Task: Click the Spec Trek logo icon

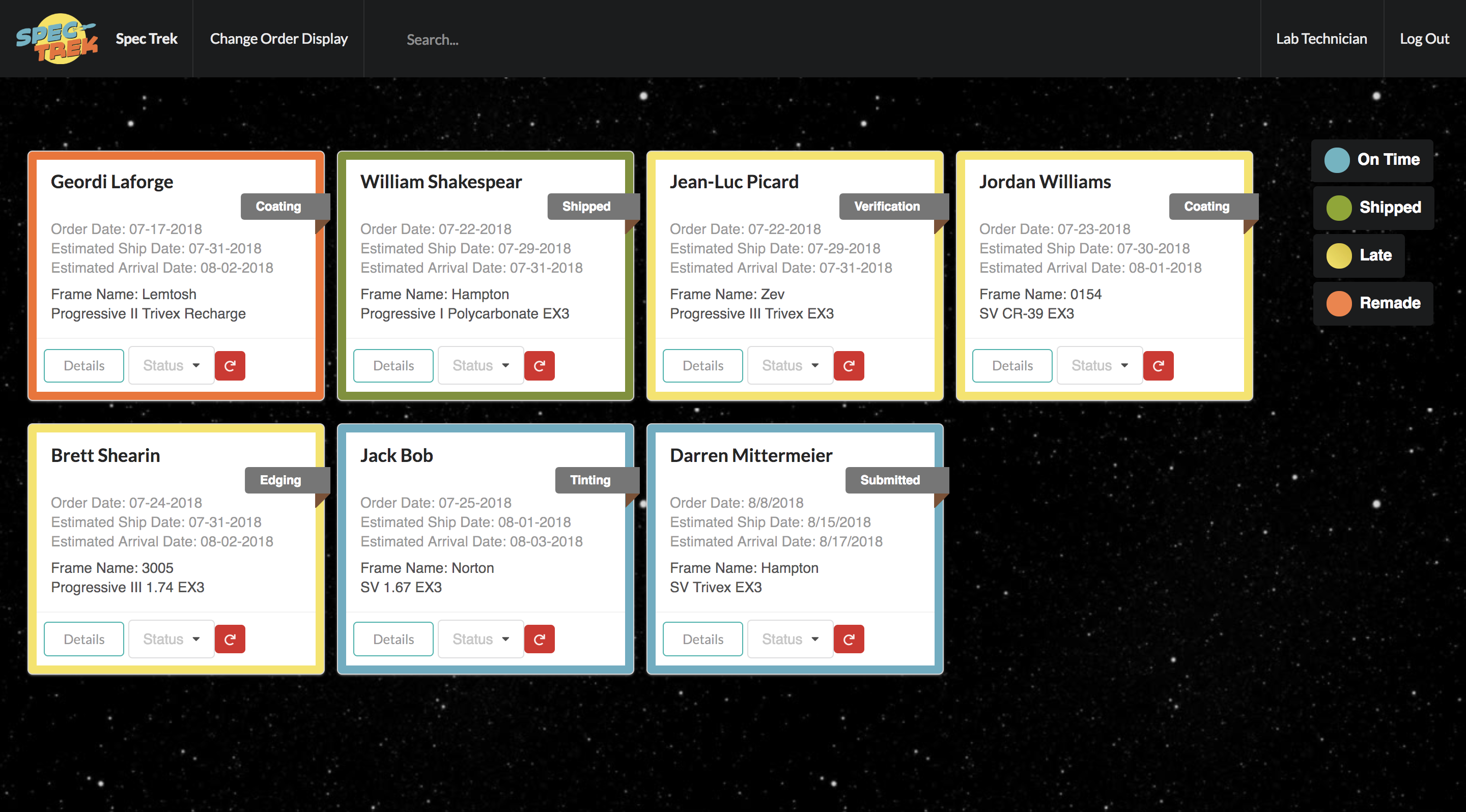Action: pos(57,39)
